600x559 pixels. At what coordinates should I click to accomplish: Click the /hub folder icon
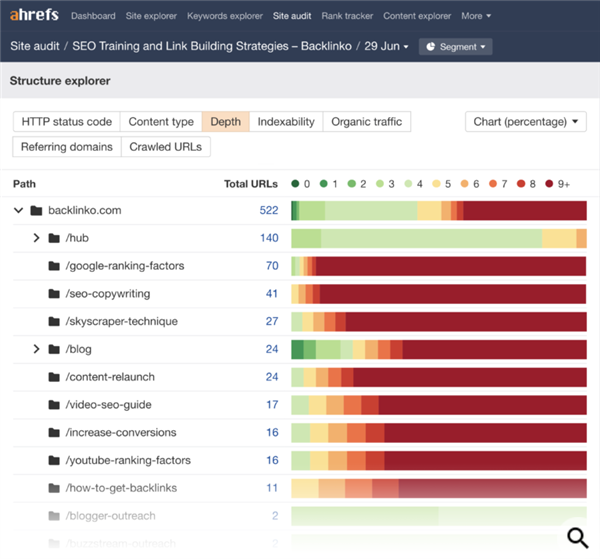click(54, 238)
